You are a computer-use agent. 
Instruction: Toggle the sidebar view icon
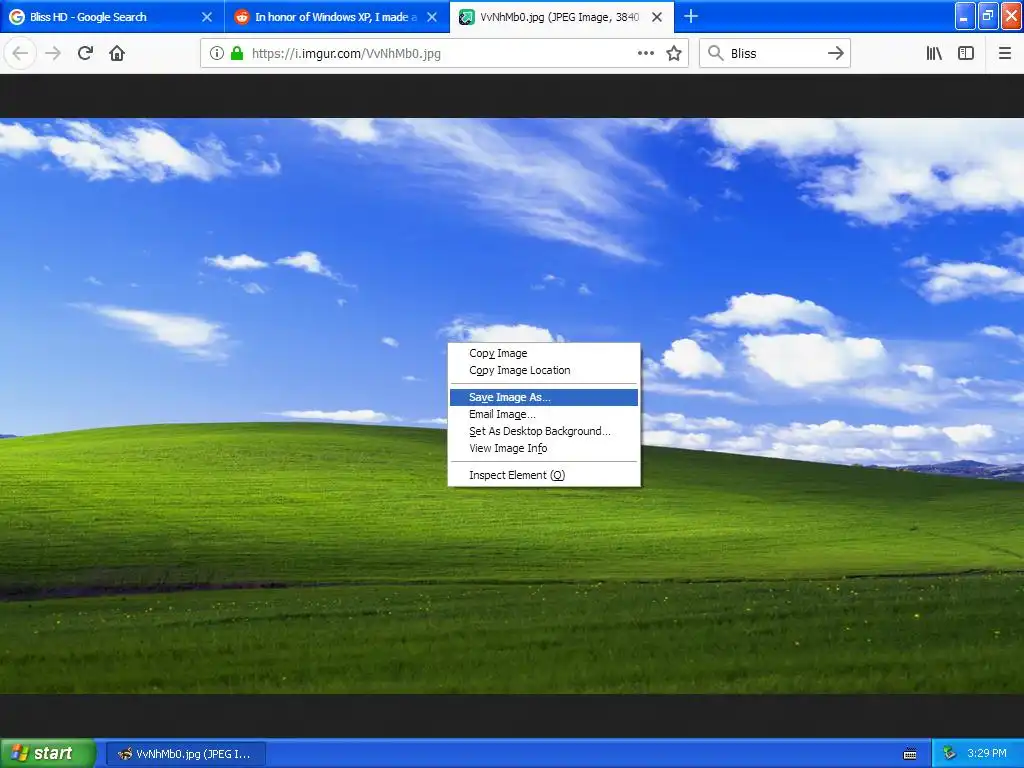[x=966, y=54]
